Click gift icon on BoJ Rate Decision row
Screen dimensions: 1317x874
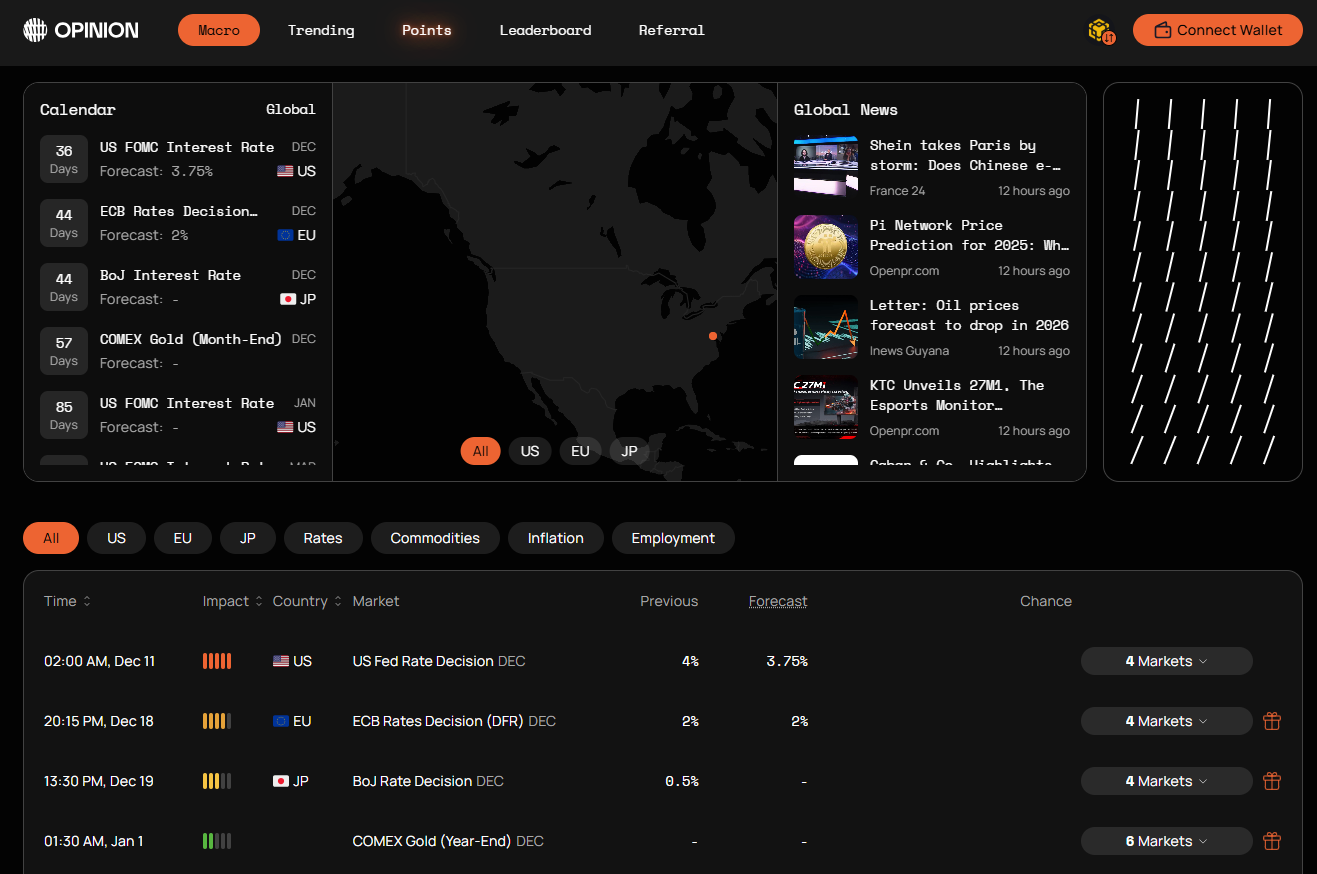click(x=1271, y=781)
